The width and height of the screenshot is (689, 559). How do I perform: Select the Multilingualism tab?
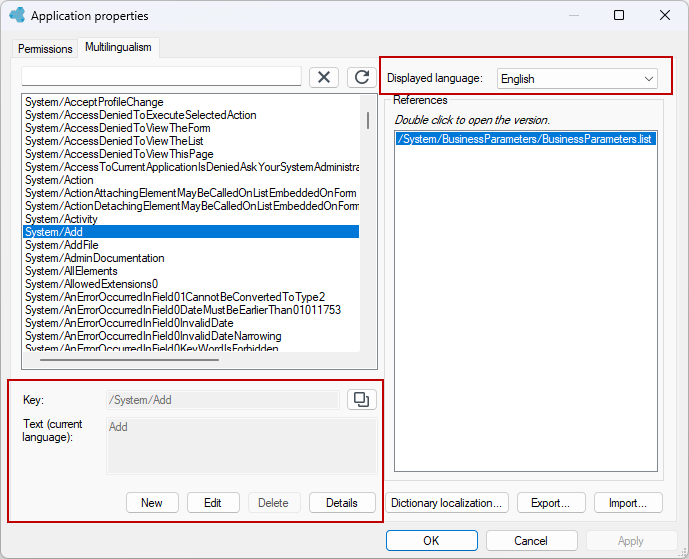[x=118, y=47]
